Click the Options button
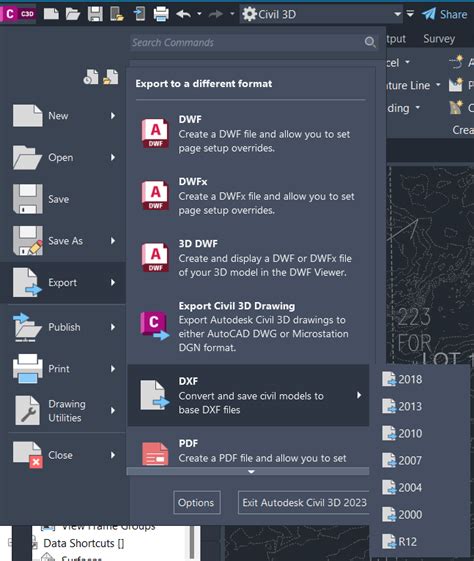This screenshot has width=474, height=561. pyautogui.click(x=197, y=502)
